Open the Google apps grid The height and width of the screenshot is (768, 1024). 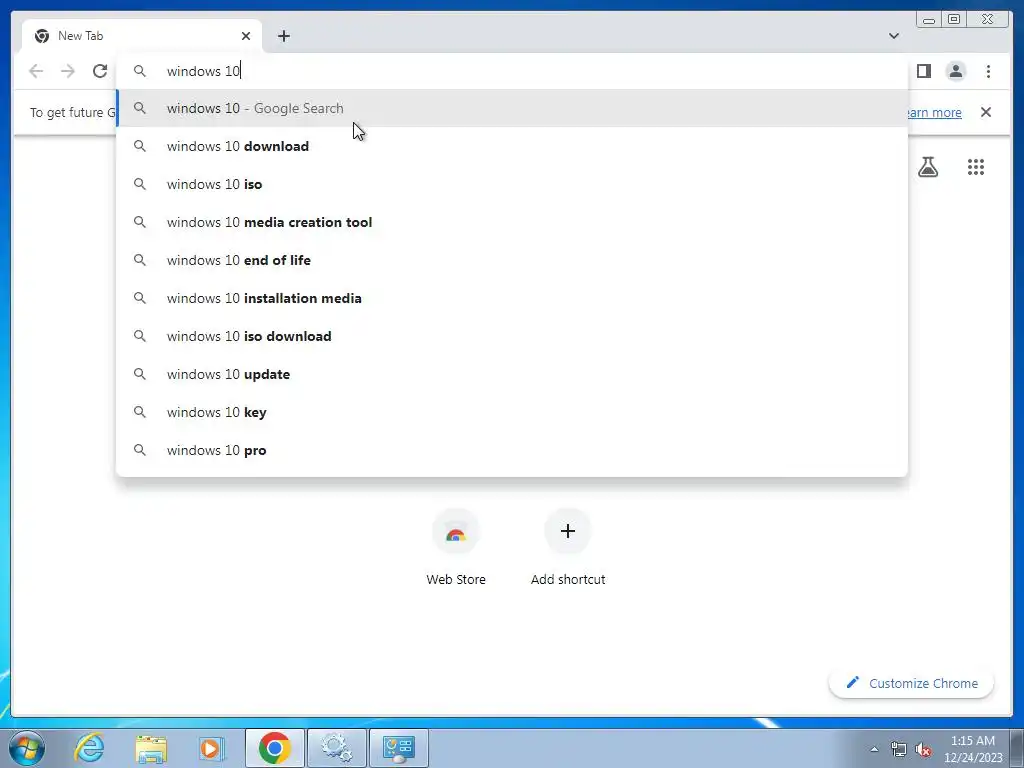tap(976, 167)
